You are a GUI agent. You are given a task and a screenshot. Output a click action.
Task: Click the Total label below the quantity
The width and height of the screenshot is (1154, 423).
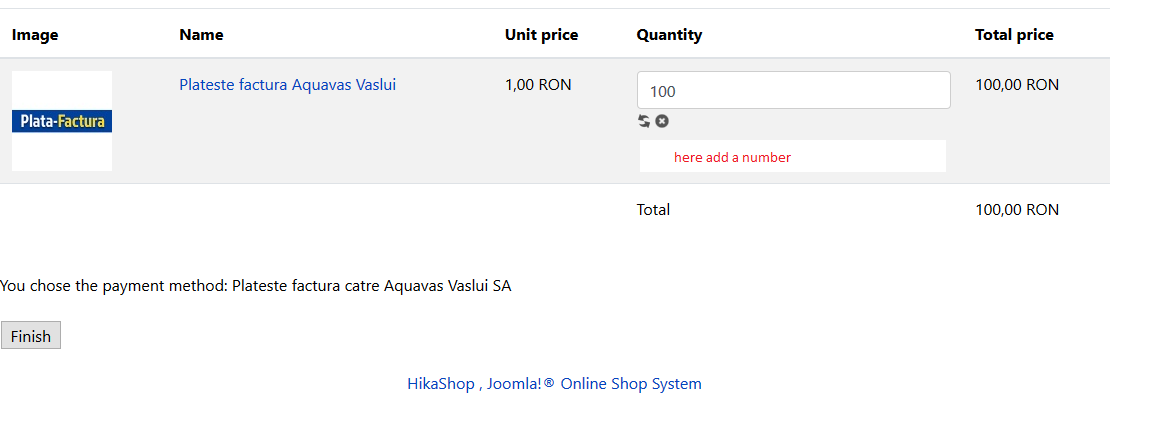click(653, 210)
